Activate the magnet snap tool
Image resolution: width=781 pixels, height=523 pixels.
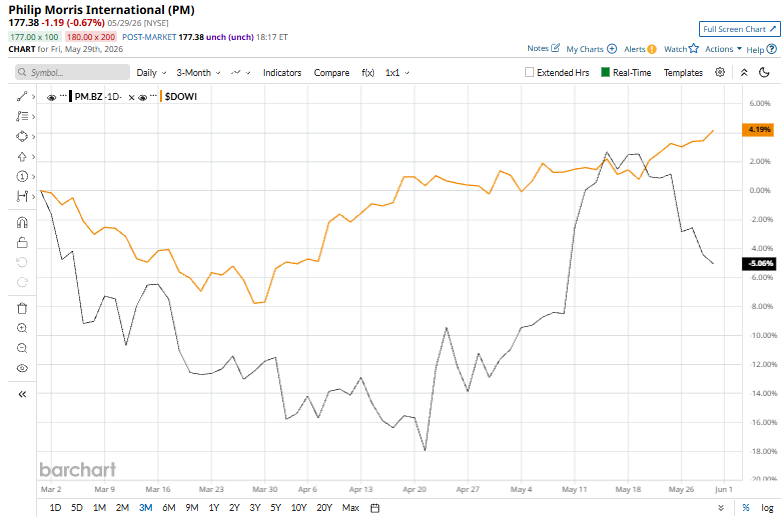22,222
